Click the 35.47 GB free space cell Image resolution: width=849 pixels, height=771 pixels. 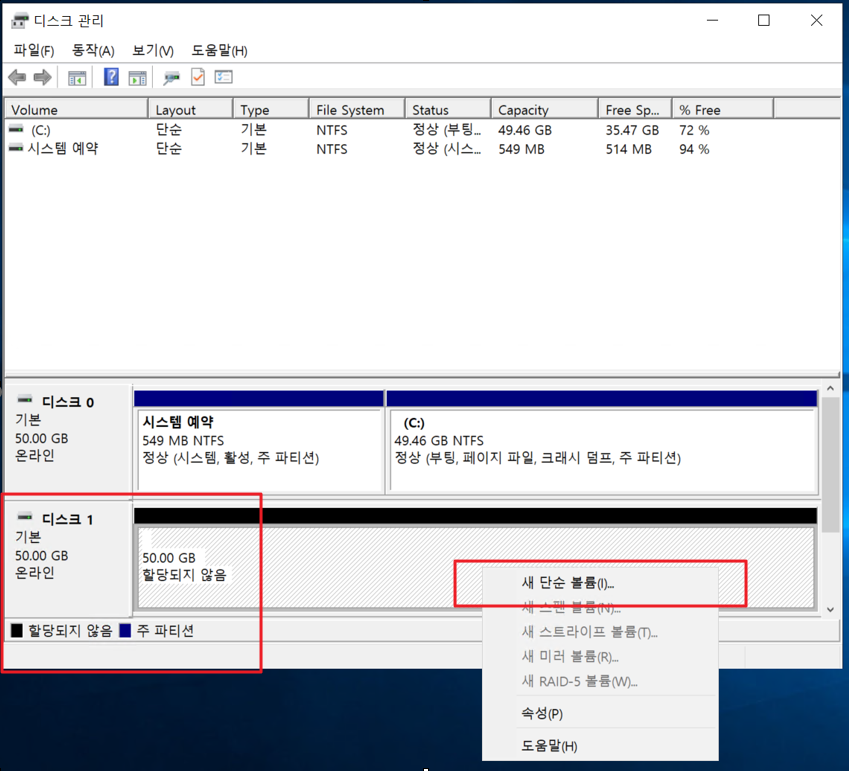(632, 130)
